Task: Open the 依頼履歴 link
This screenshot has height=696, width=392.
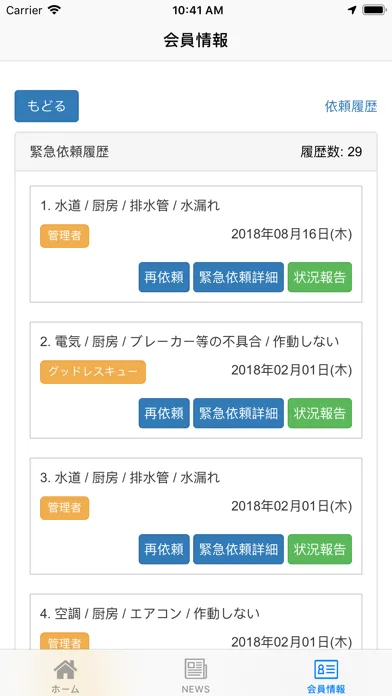Action: [x=351, y=107]
